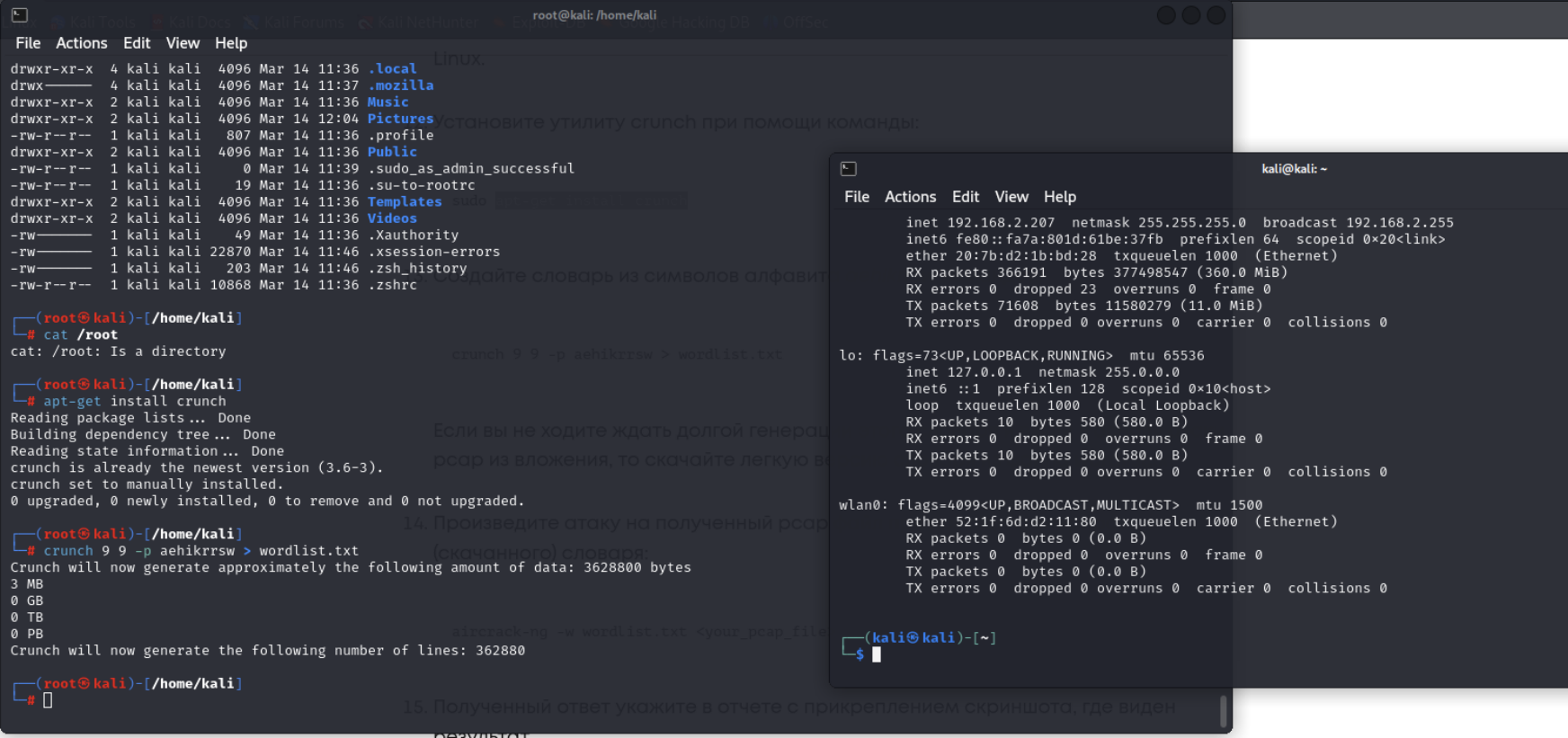Click the terminal icon in kali@kali window
Viewport: 1568px width, 738px height.
(848, 169)
